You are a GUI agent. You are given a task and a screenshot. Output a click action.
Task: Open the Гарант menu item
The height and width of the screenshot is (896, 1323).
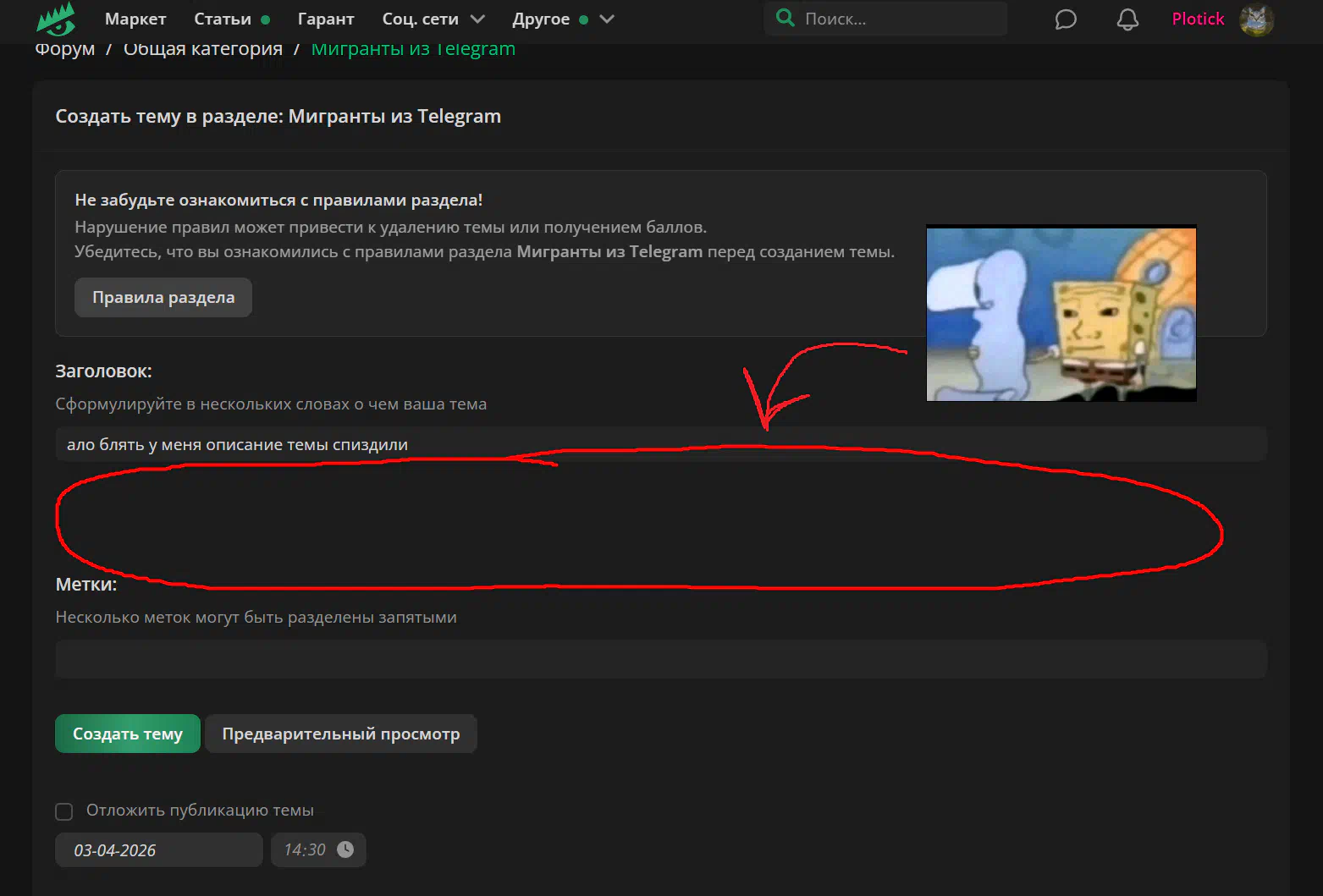[326, 19]
